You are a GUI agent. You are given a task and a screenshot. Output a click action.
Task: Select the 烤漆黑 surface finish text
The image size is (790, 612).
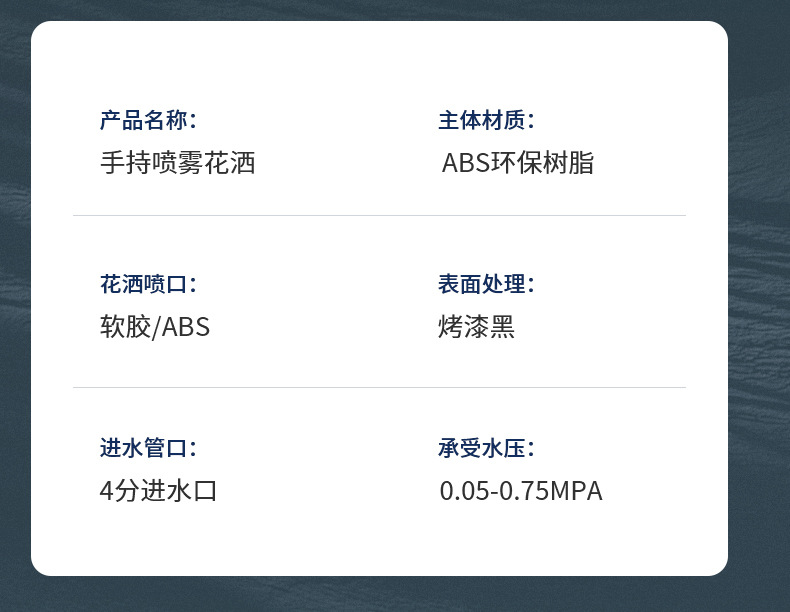click(476, 327)
